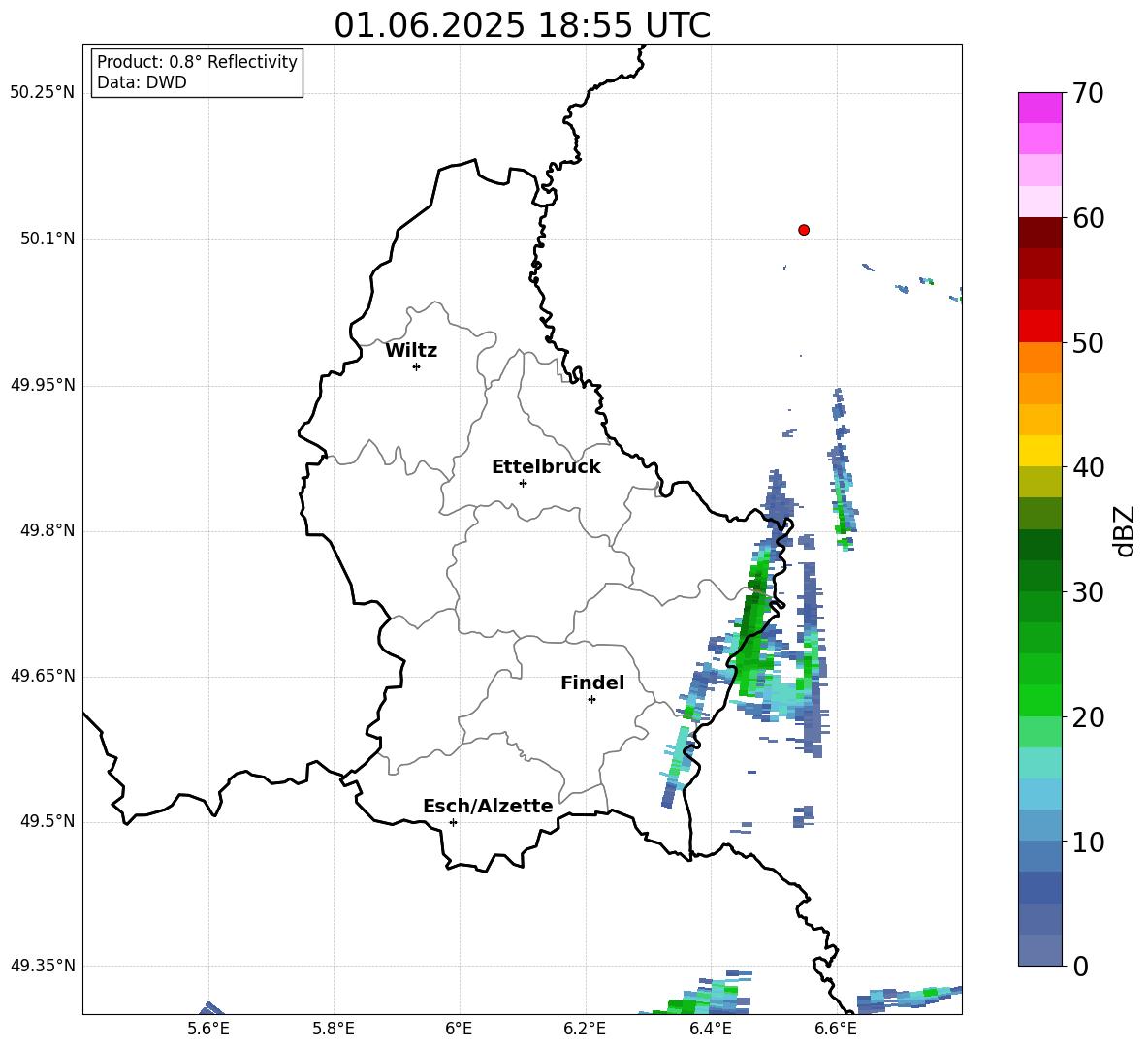The height and width of the screenshot is (1048, 1148).
Task: Click the 70 label on colorbar
Action: (1087, 94)
